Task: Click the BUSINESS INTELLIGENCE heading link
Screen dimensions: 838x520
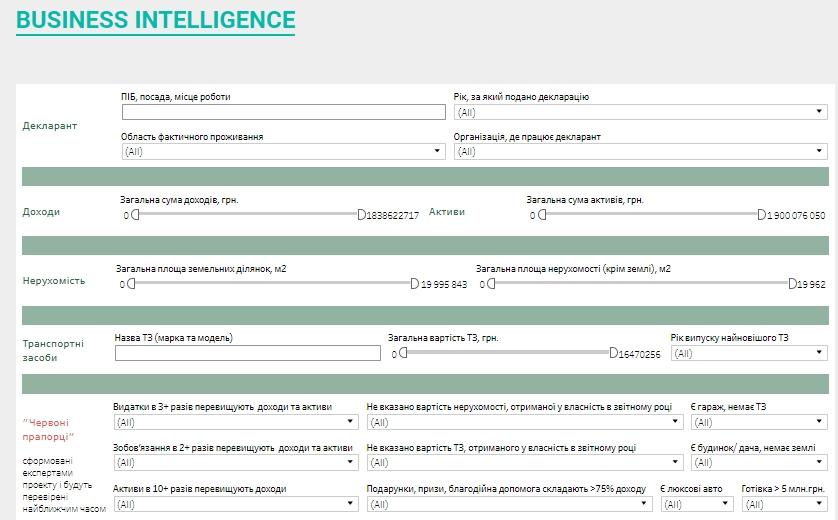Action: pos(156,20)
